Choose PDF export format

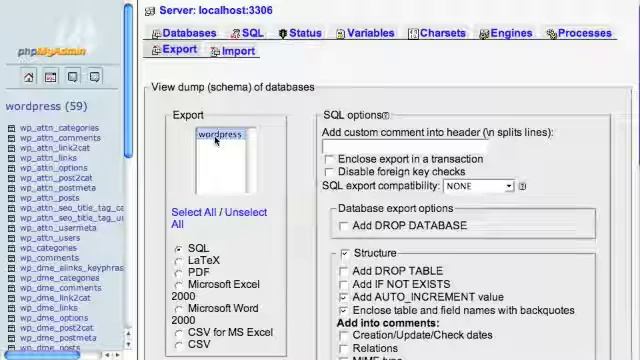[x=178, y=273]
